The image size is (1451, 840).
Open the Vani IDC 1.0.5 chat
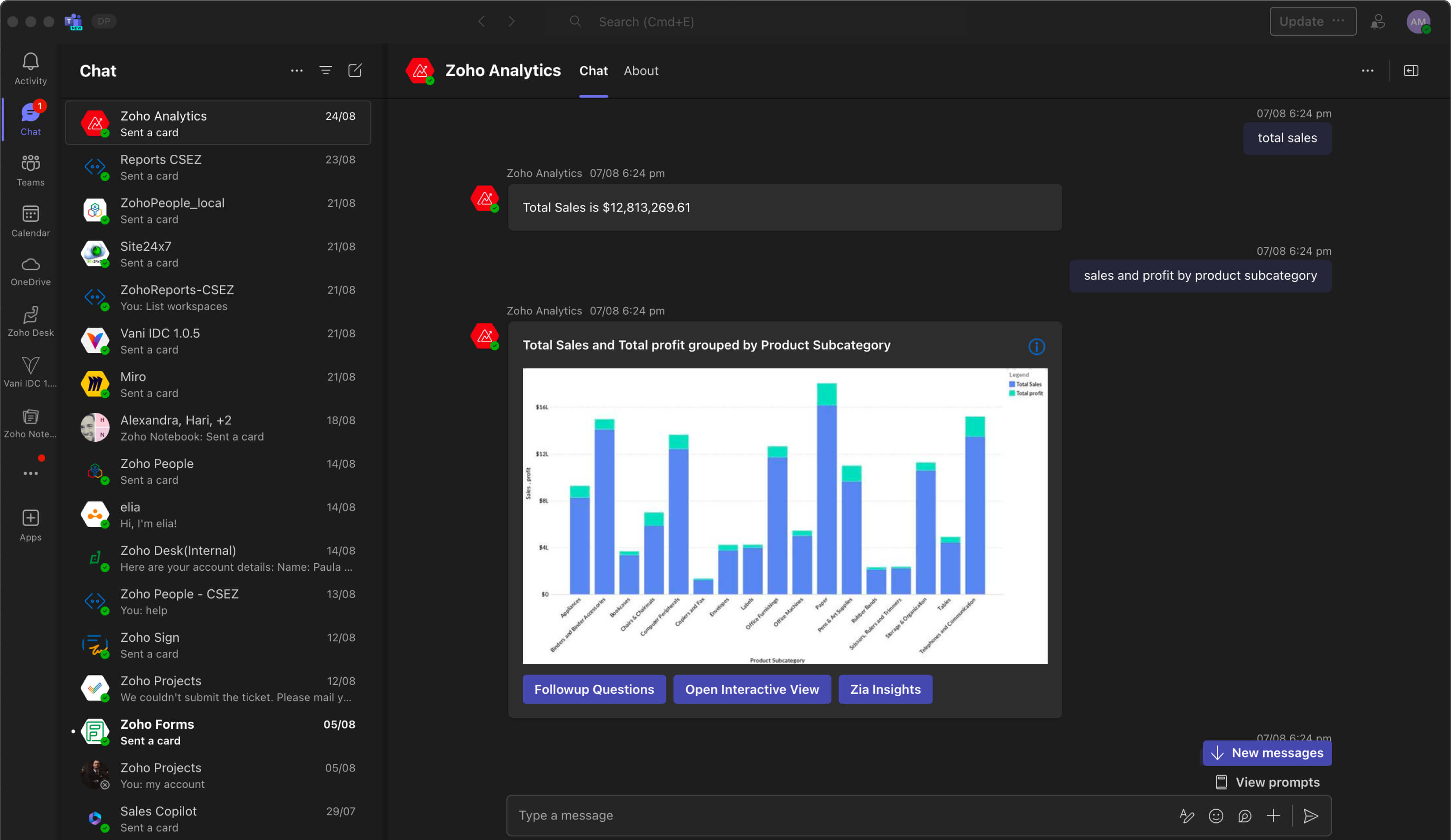tap(218, 341)
